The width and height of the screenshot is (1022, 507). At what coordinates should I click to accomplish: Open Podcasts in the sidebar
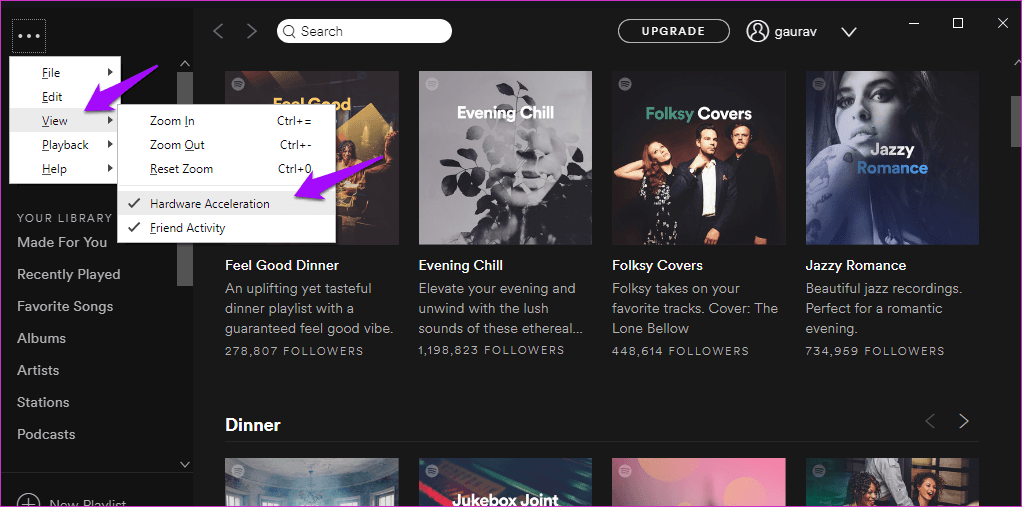46,434
